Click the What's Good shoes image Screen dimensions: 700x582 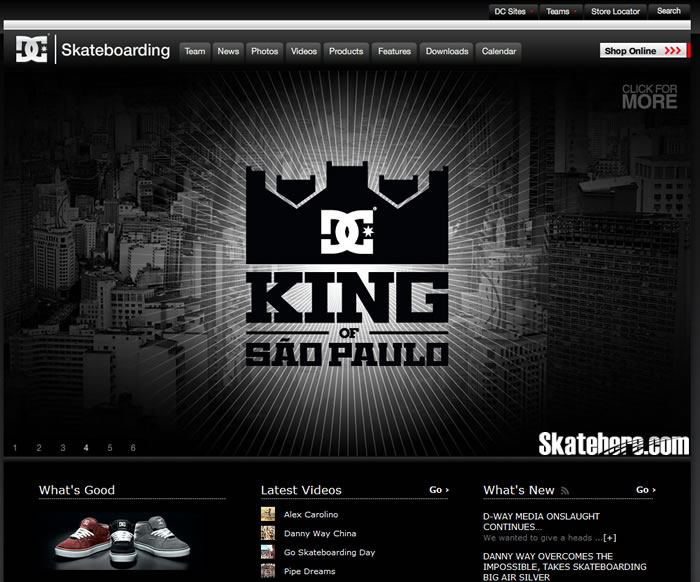(x=122, y=539)
